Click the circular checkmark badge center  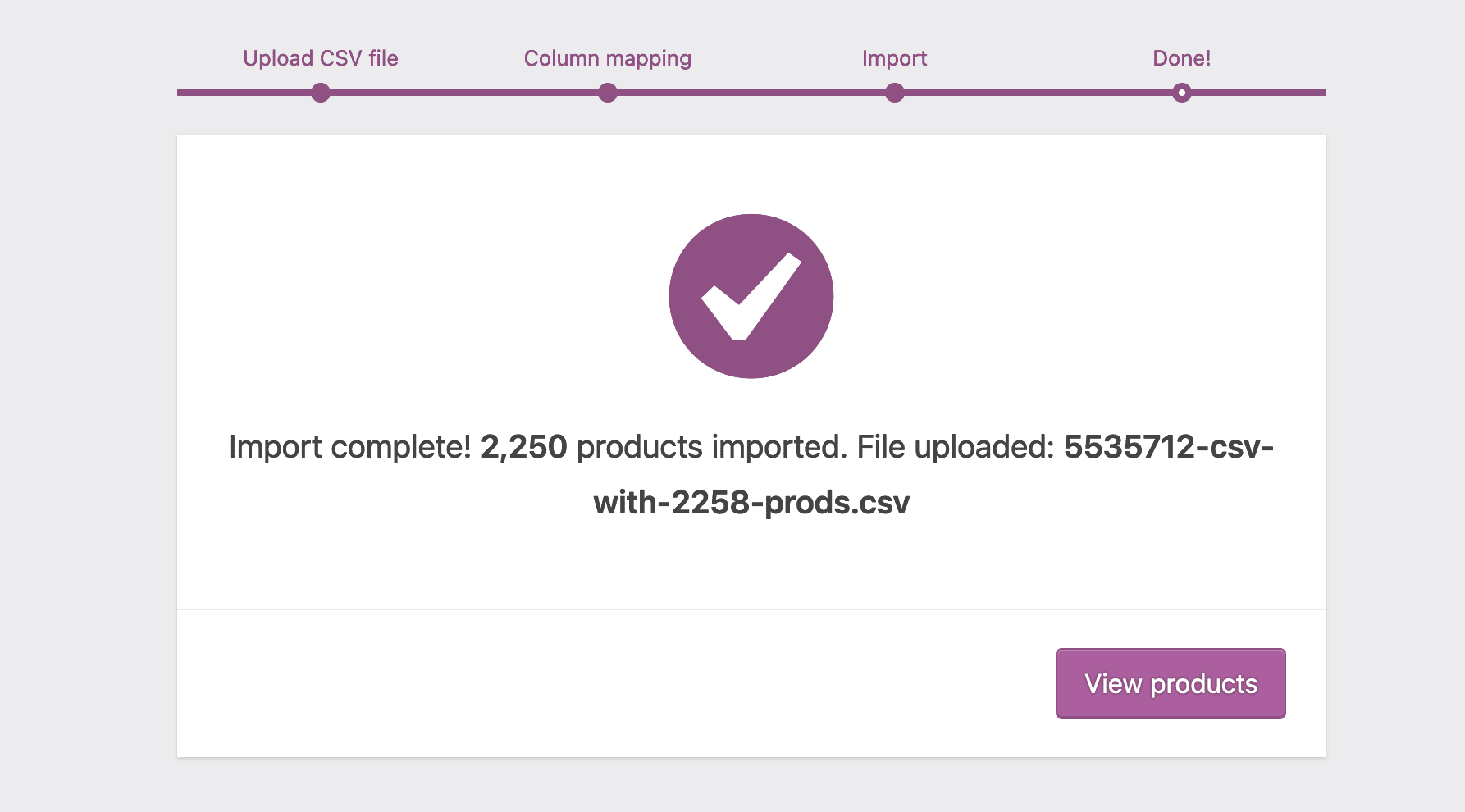(751, 297)
